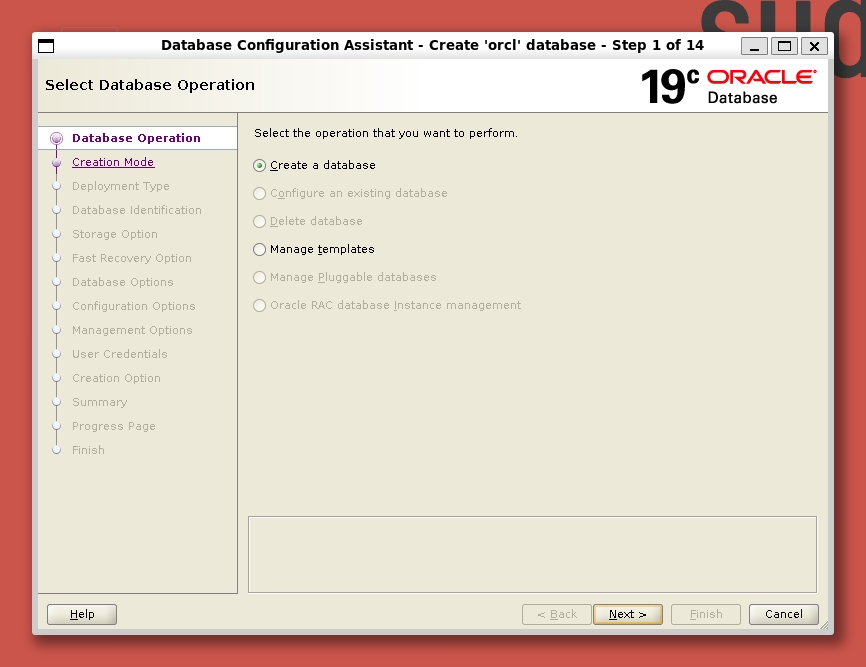Screen dimensions: 866x667
Task: Minimize the Database Configuration Assistant window
Action: pyautogui.click(x=755, y=46)
